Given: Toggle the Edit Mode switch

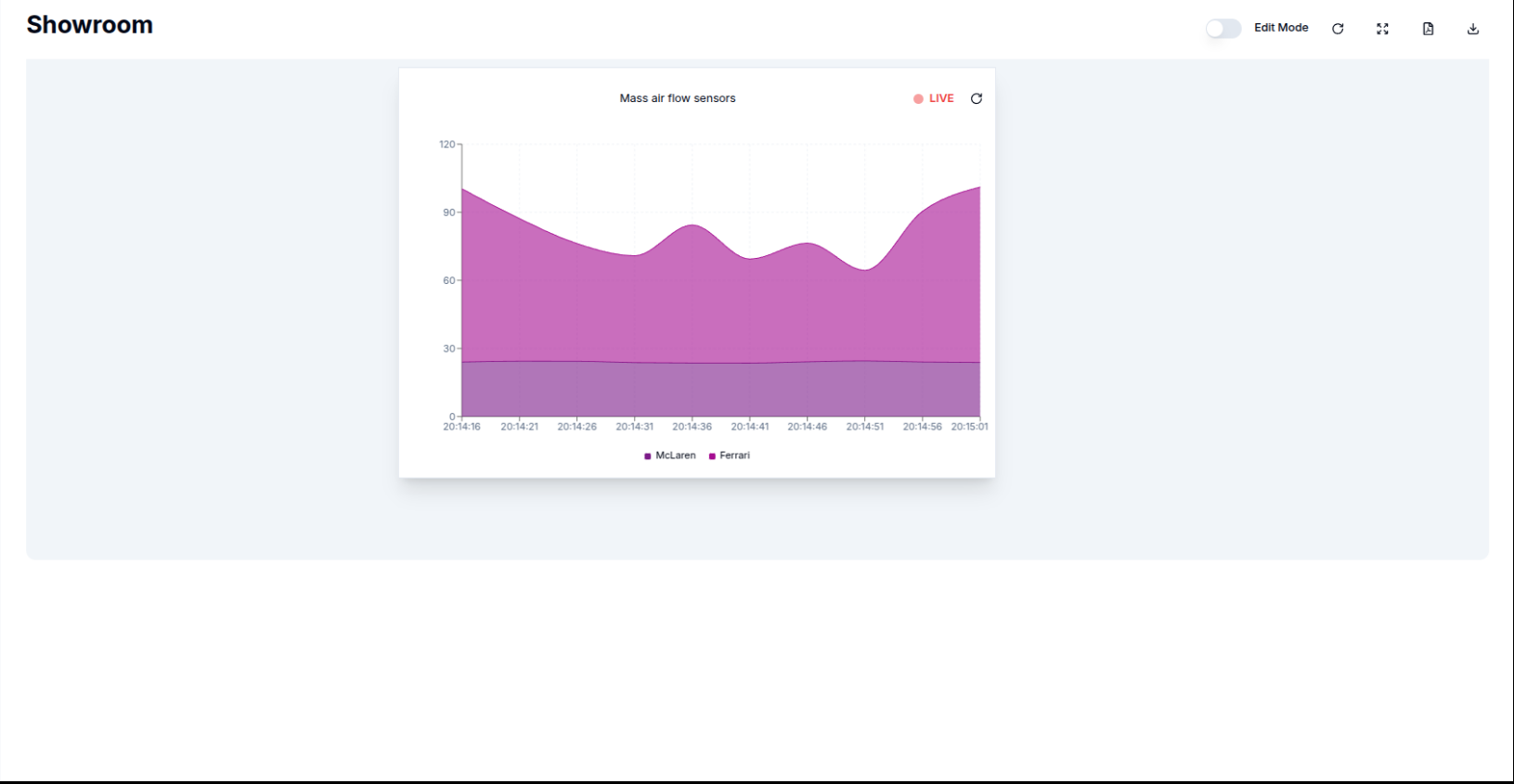Looking at the screenshot, I should (1223, 29).
